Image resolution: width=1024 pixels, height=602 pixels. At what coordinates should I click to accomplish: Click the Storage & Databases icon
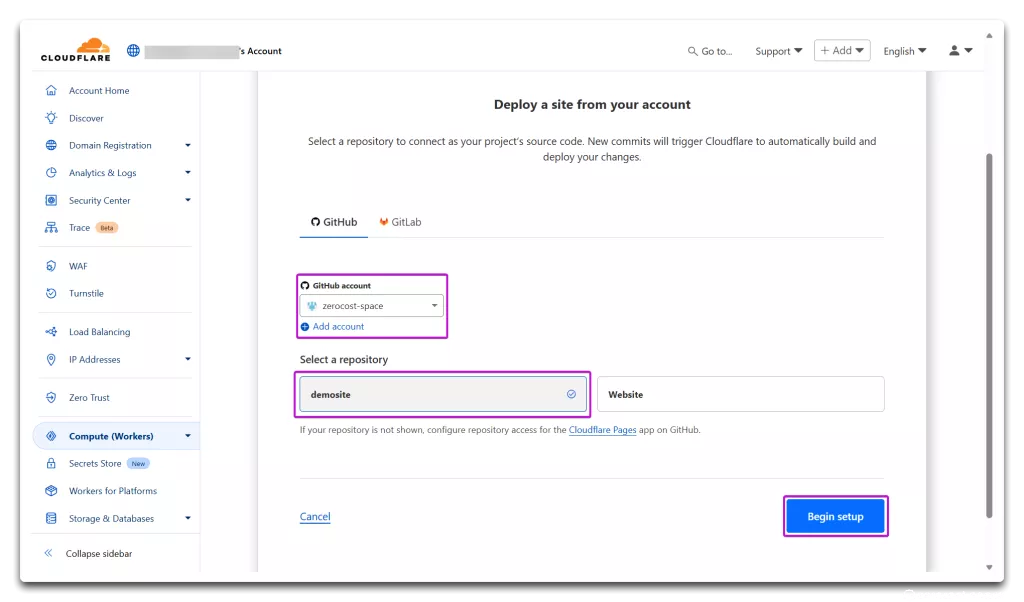[x=51, y=518]
